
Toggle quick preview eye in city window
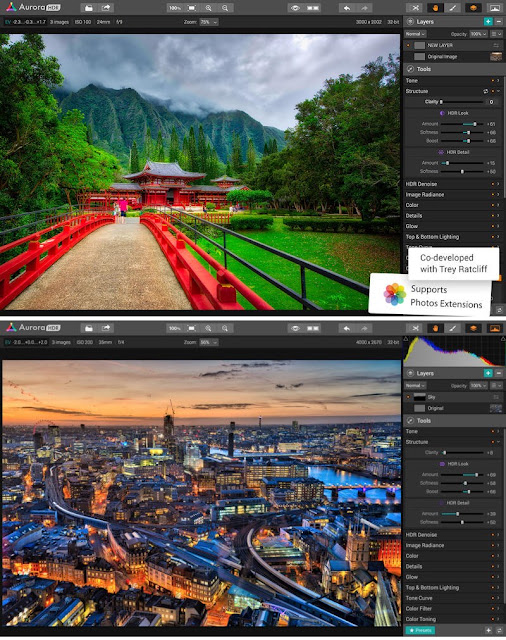(295, 328)
